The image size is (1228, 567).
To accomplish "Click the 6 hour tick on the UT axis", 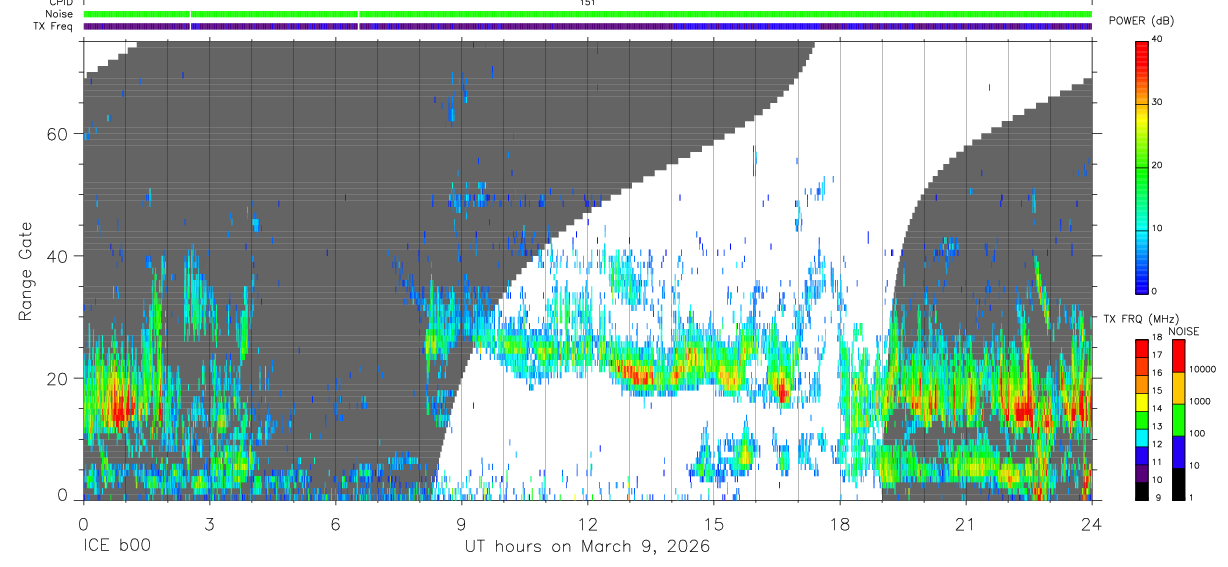I will tap(335, 524).
